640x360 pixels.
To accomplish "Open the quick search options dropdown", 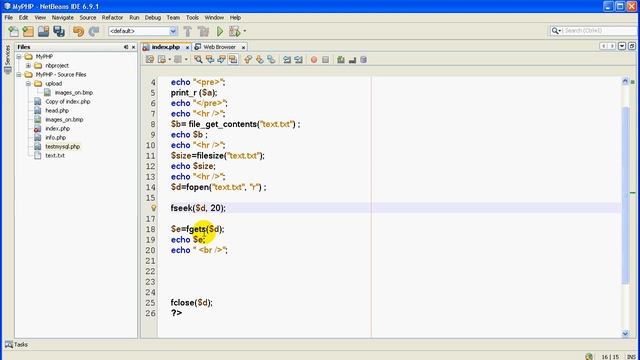I will pyautogui.click(x=556, y=31).
